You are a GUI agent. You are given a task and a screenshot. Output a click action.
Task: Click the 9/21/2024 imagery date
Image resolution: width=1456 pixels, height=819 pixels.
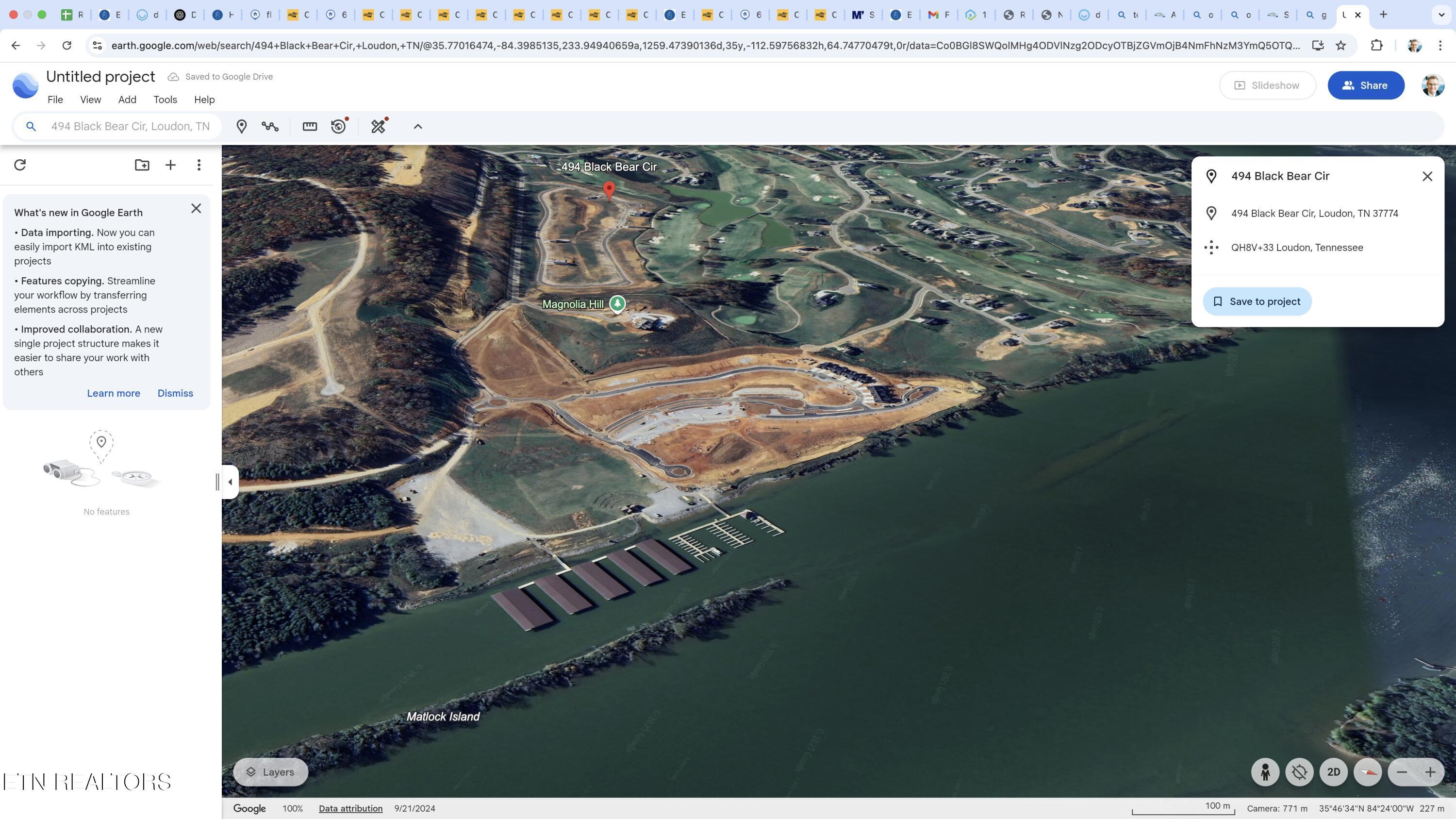tap(414, 809)
